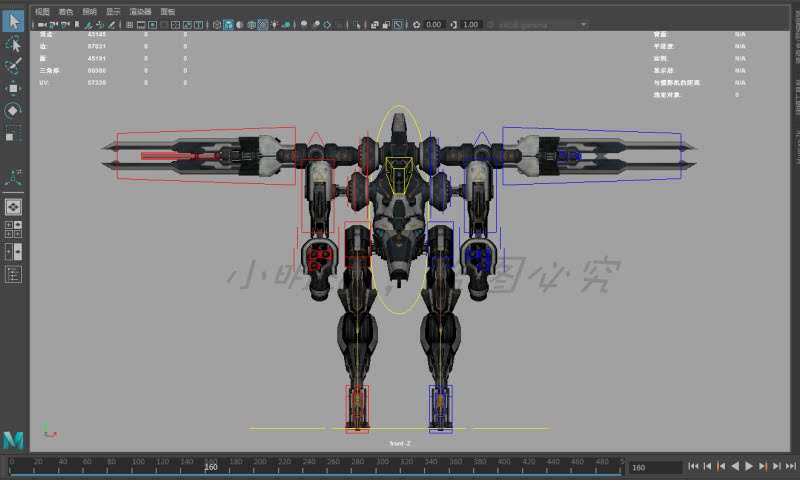The image size is (800, 480).
Task: Activate the Scale tool
Action: [x=13, y=133]
